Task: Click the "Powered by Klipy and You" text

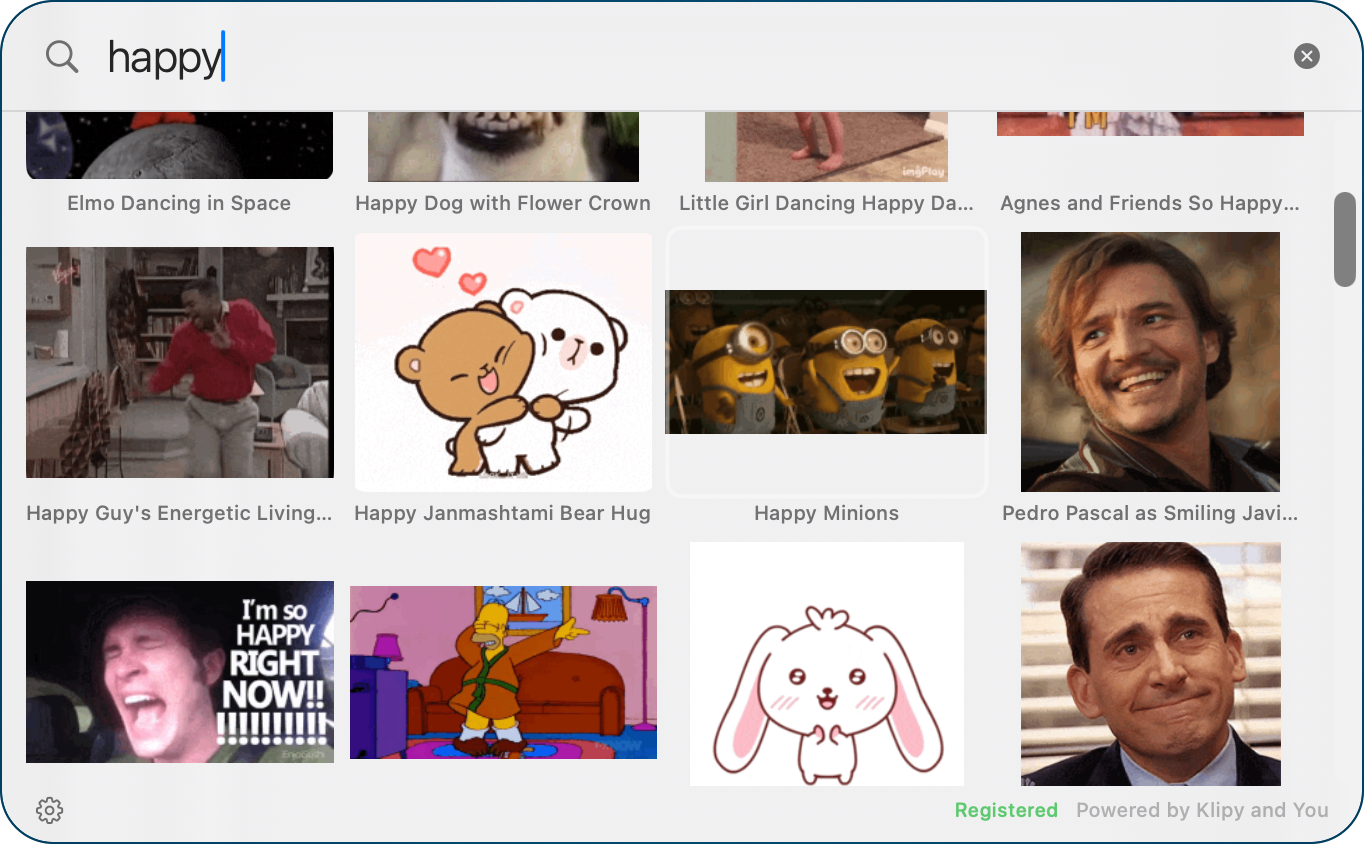Action: pos(1202,810)
